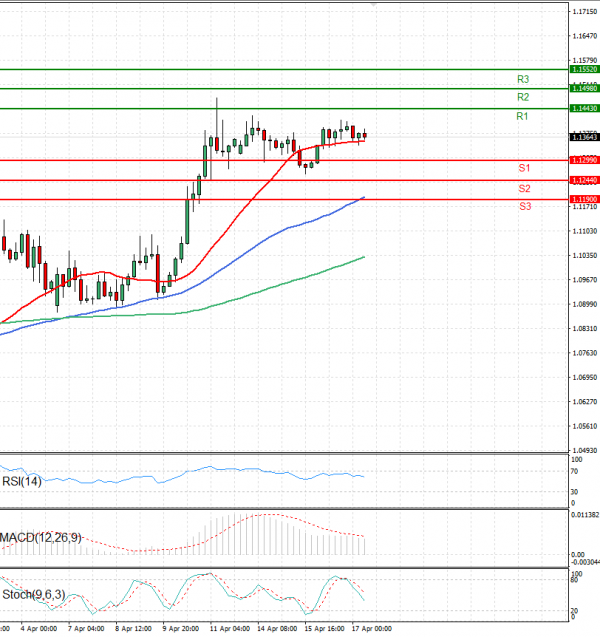
Task: Click the S3 support label
Action: (524, 206)
